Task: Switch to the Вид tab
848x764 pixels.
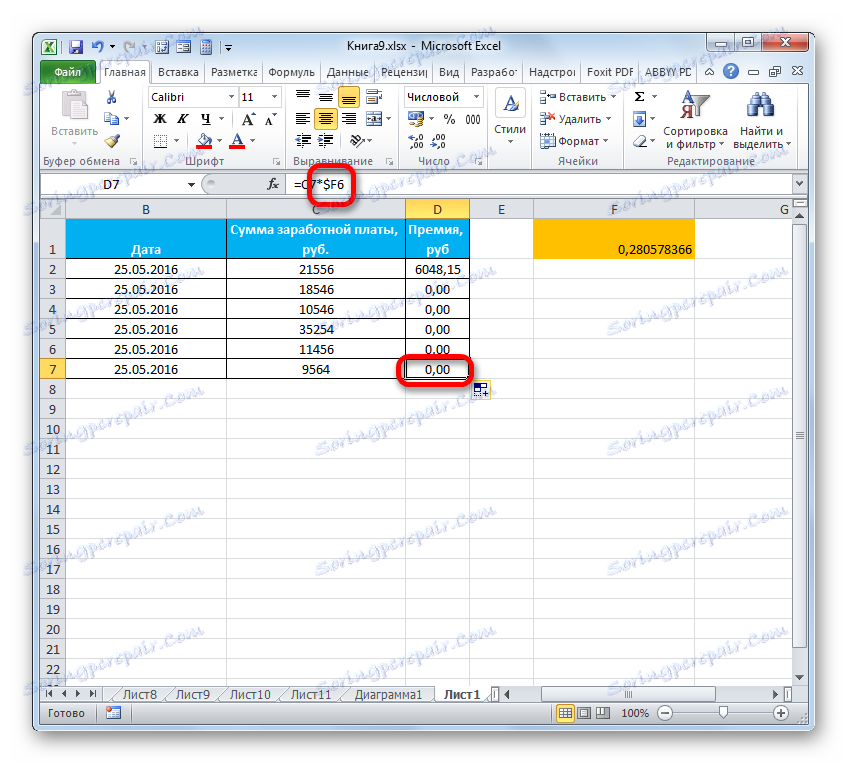Action: (x=449, y=72)
